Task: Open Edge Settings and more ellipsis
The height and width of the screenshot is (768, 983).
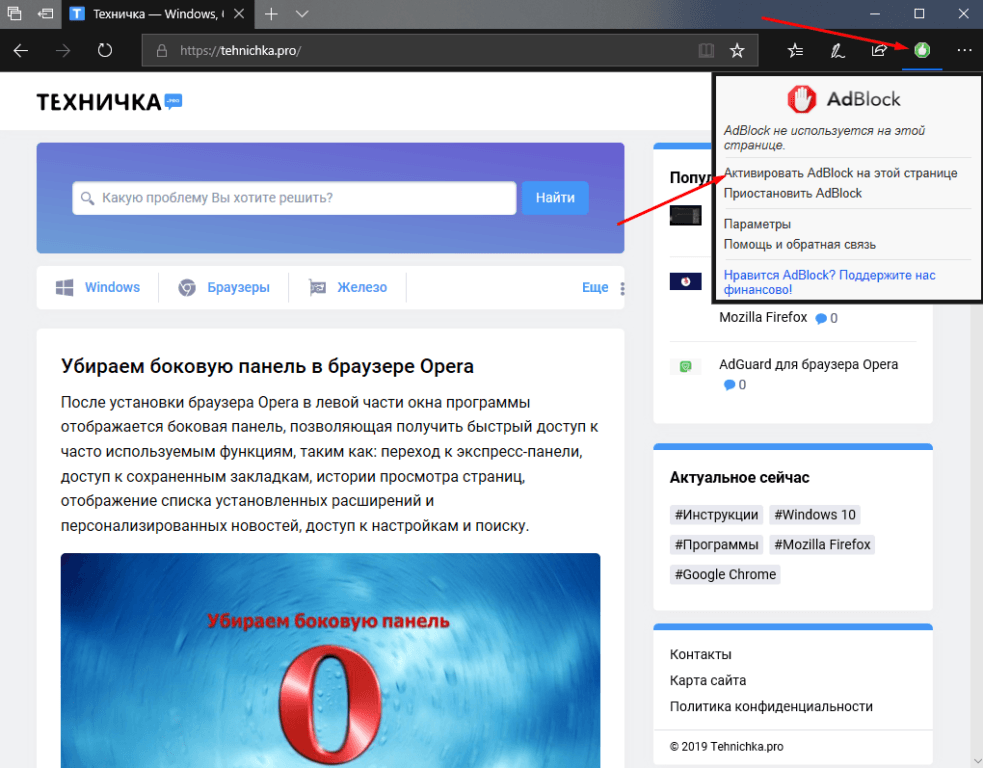Action: pyautogui.click(x=964, y=50)
